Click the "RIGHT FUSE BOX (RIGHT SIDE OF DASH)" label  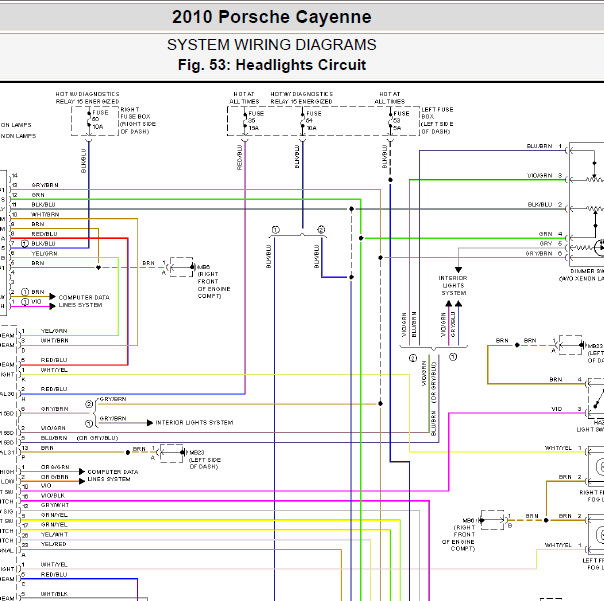point(138,121)
